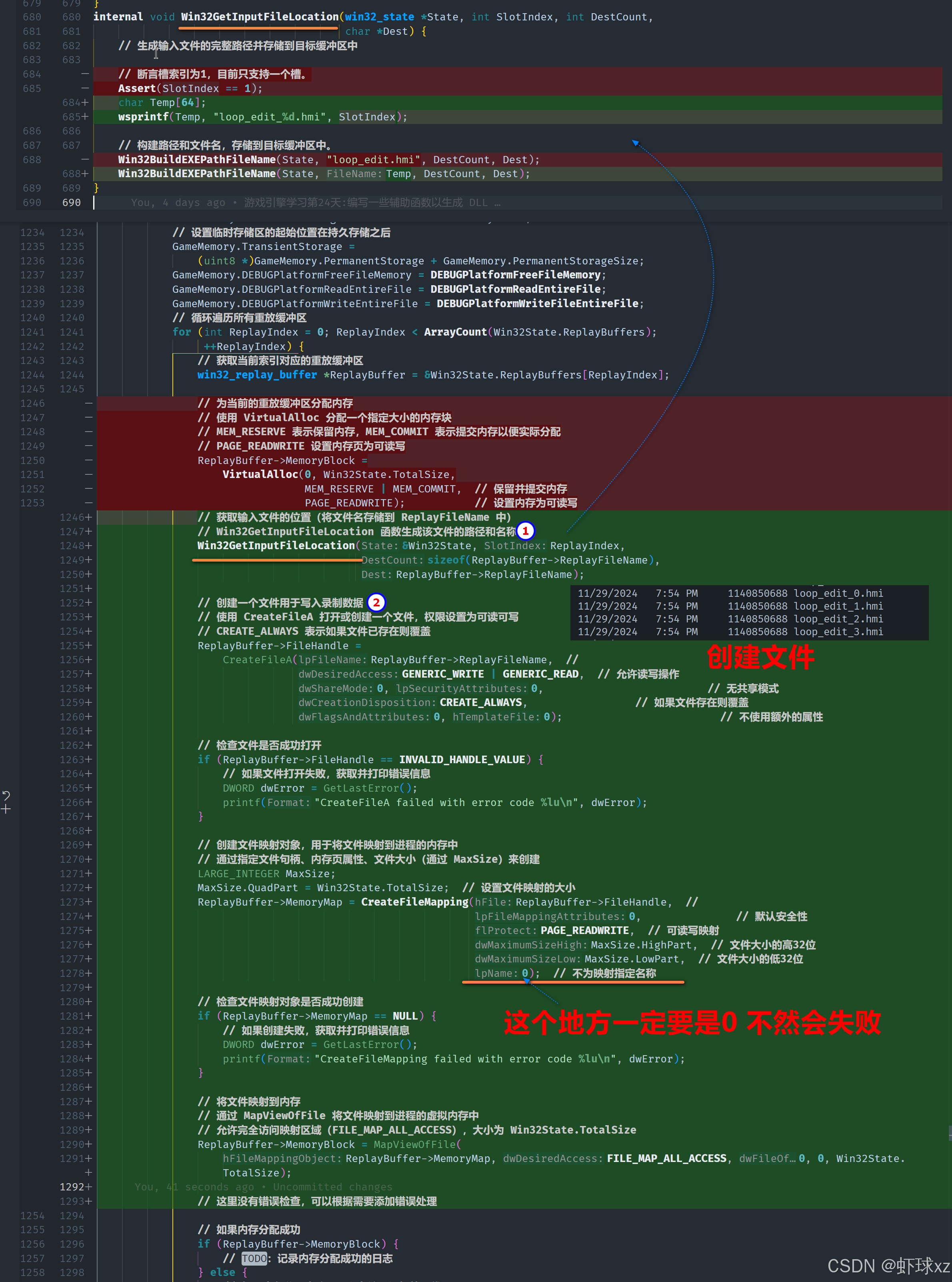
Task: Click the blame note 'You, 4 days ago'
Action: [x=178, y=203]
